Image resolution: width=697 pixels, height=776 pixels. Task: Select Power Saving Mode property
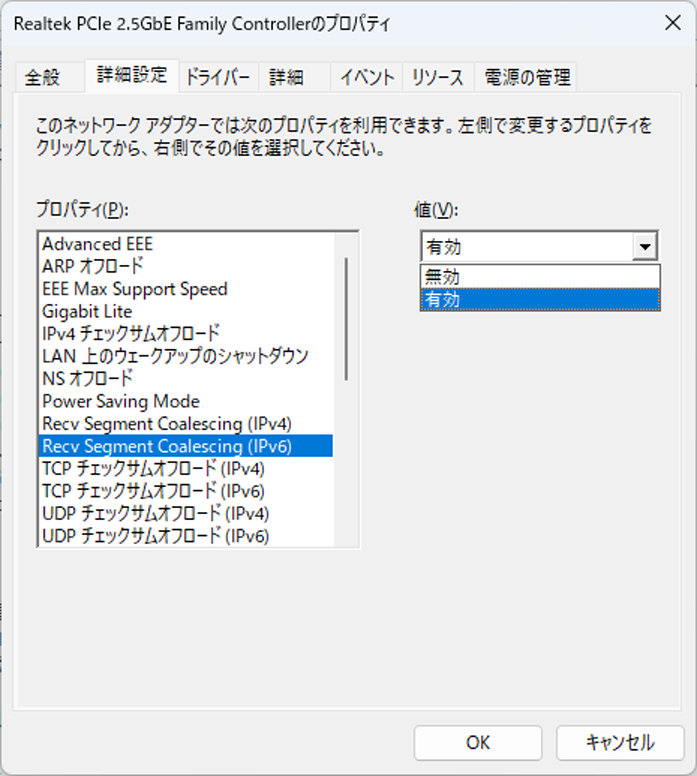[186, 401]
